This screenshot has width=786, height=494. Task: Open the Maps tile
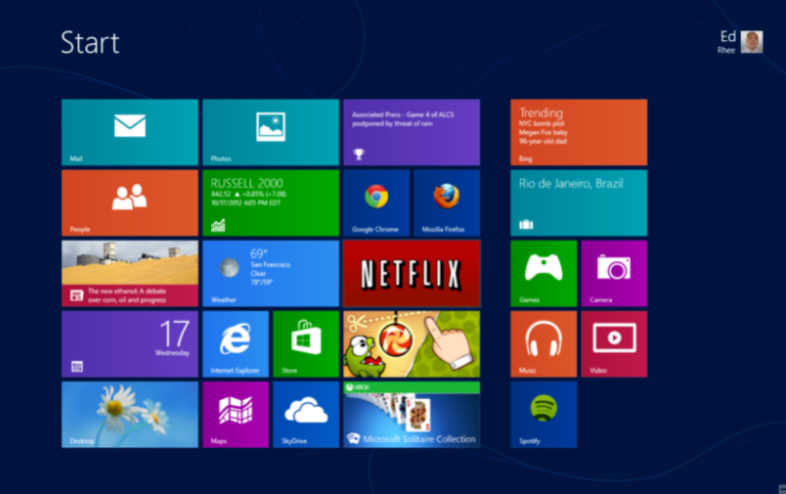click(x=236, y=415)
